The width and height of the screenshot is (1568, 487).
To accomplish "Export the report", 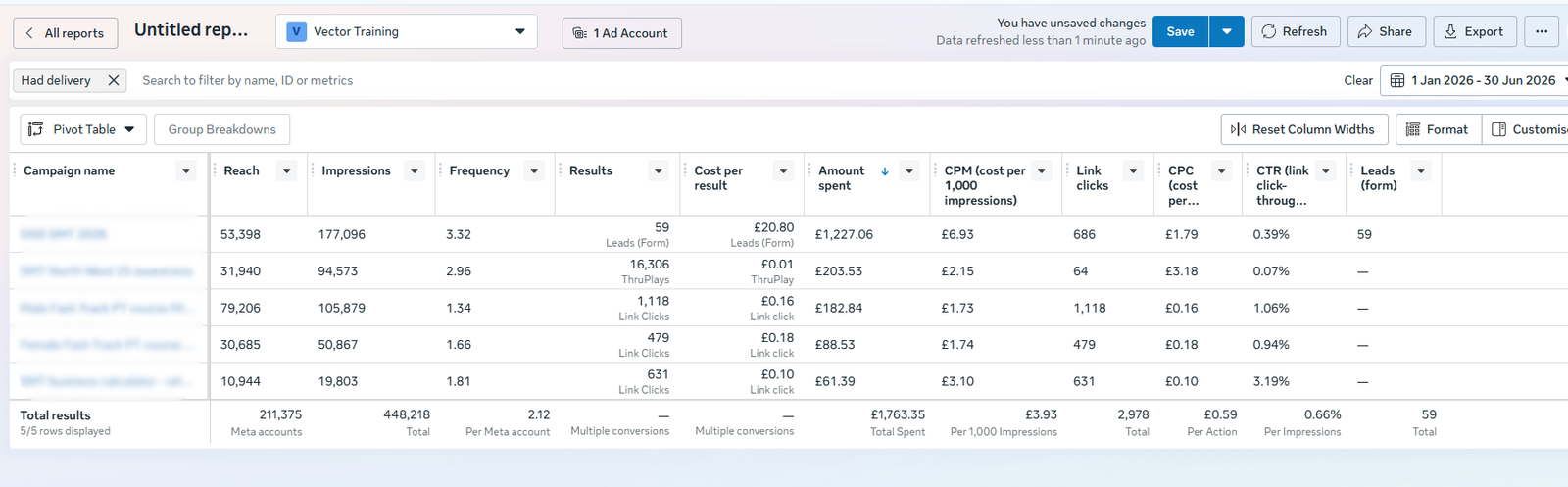I will (x=1474, y=31).
